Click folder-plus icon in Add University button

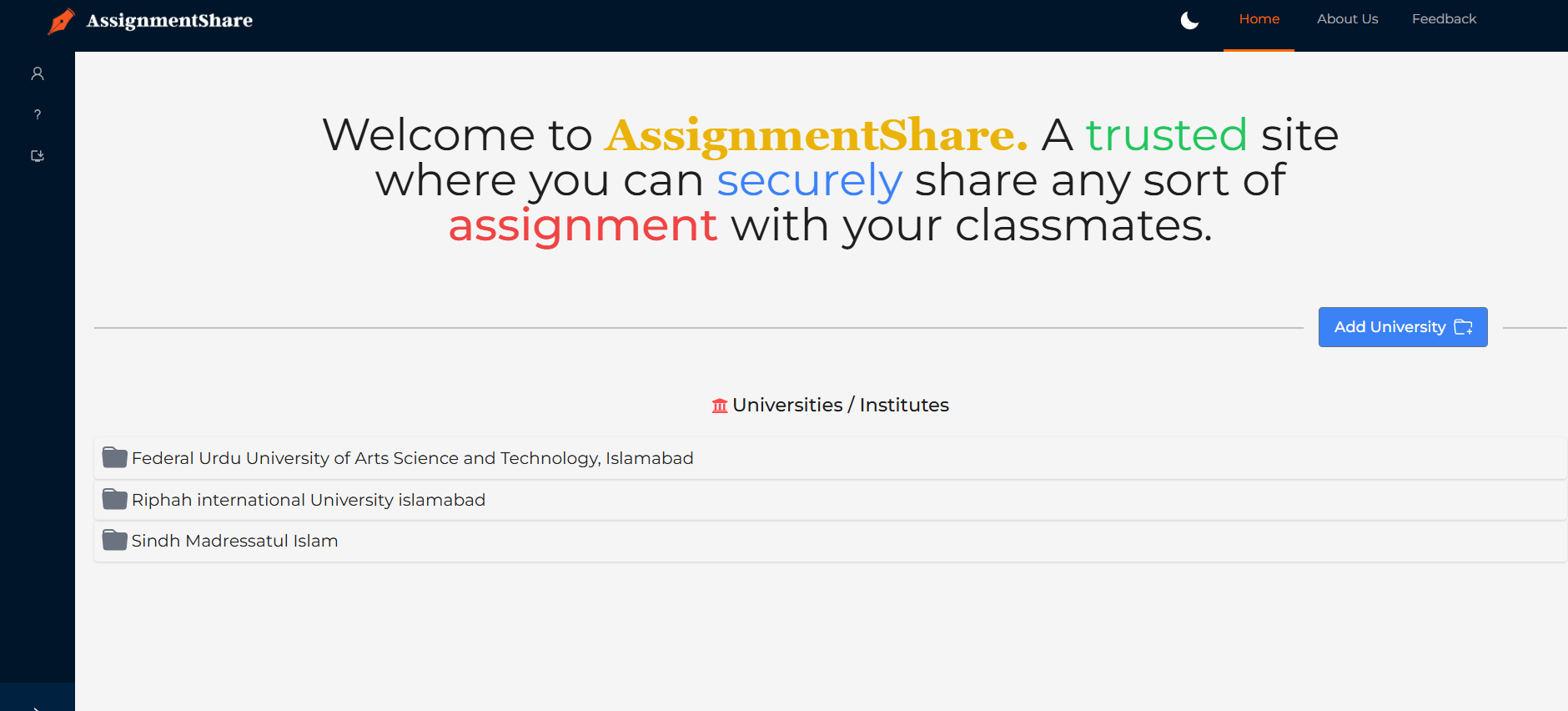coord(1463,327)
